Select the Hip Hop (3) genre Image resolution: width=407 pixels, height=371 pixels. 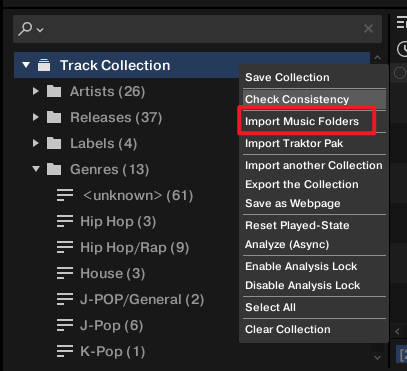118,221
